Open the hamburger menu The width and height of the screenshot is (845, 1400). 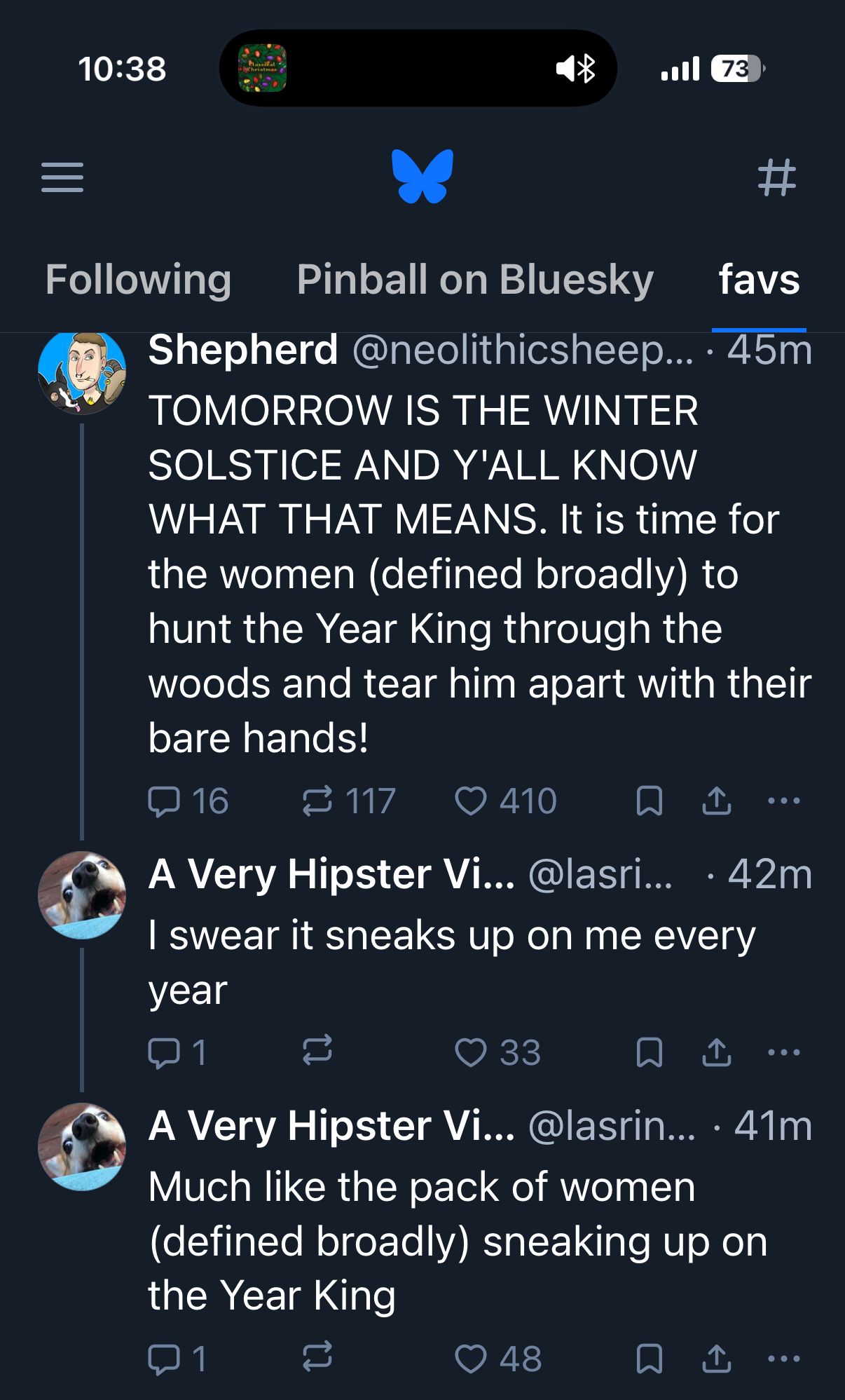(x=62, y=177)
